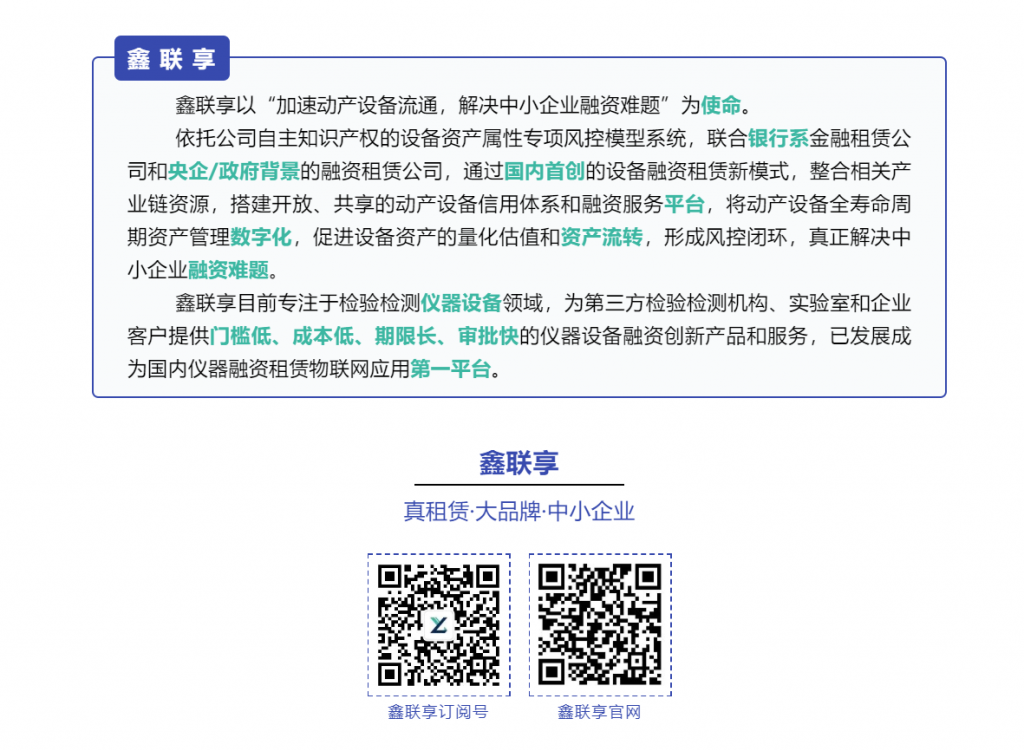
Task: Click the 鑫联享订阅号 caption
Action: (x=438, y=712)
